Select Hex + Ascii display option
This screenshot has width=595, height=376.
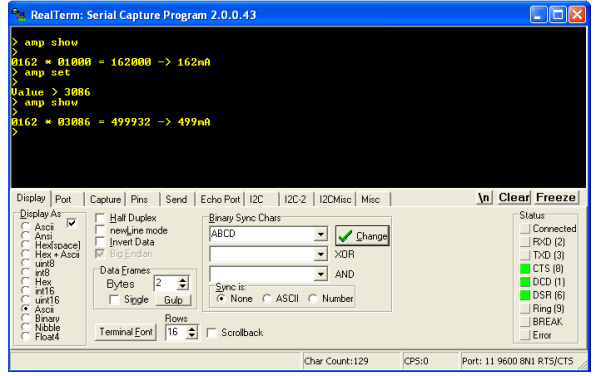(x=25, y=254)
